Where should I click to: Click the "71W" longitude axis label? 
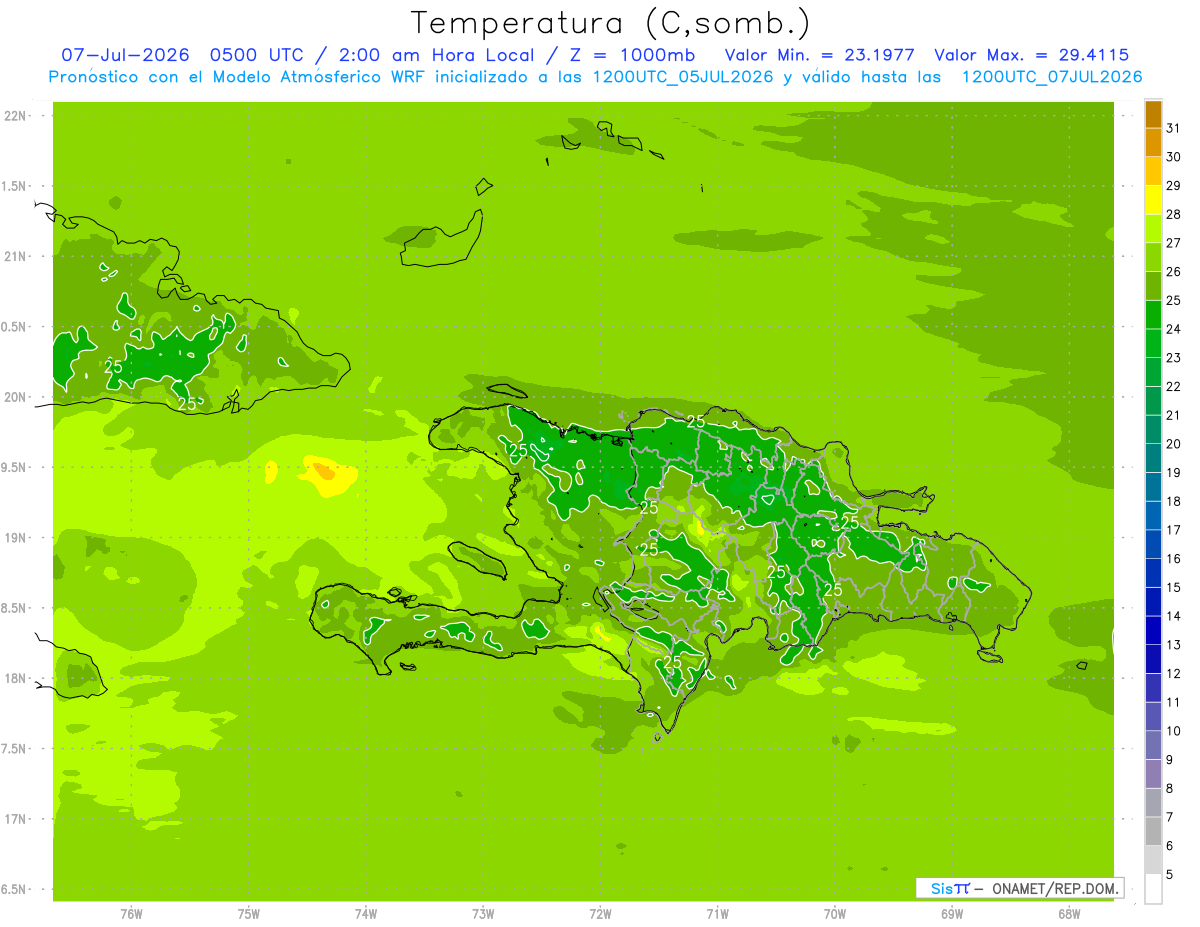[717, 913]
